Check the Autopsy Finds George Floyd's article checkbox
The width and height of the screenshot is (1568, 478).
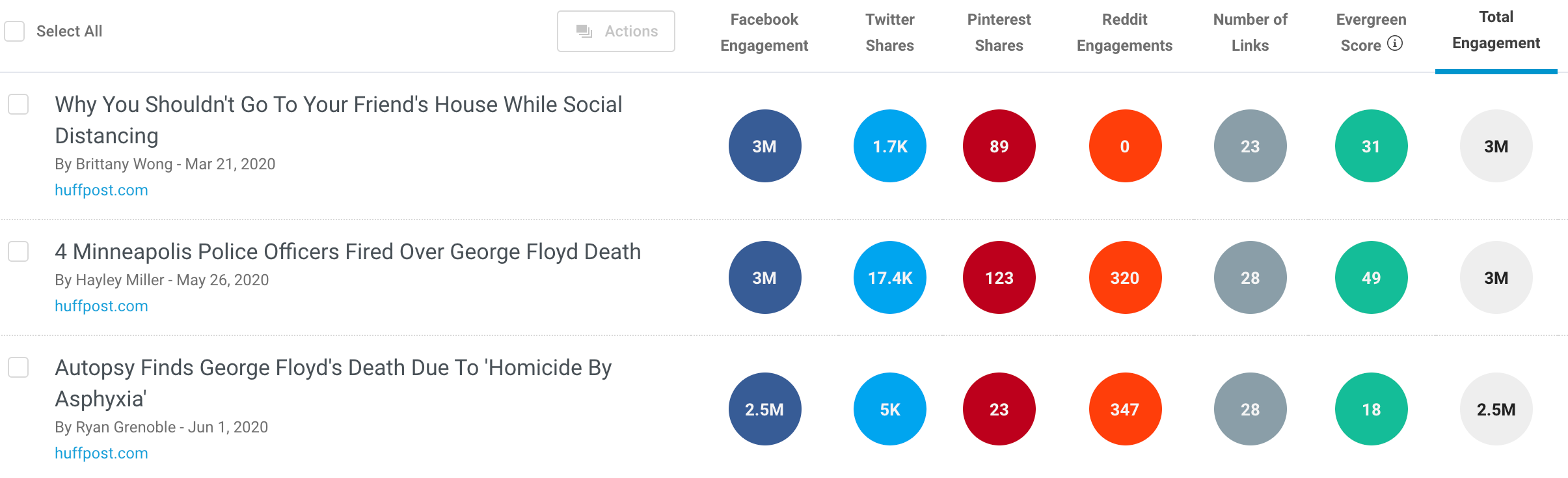(19, 367)
